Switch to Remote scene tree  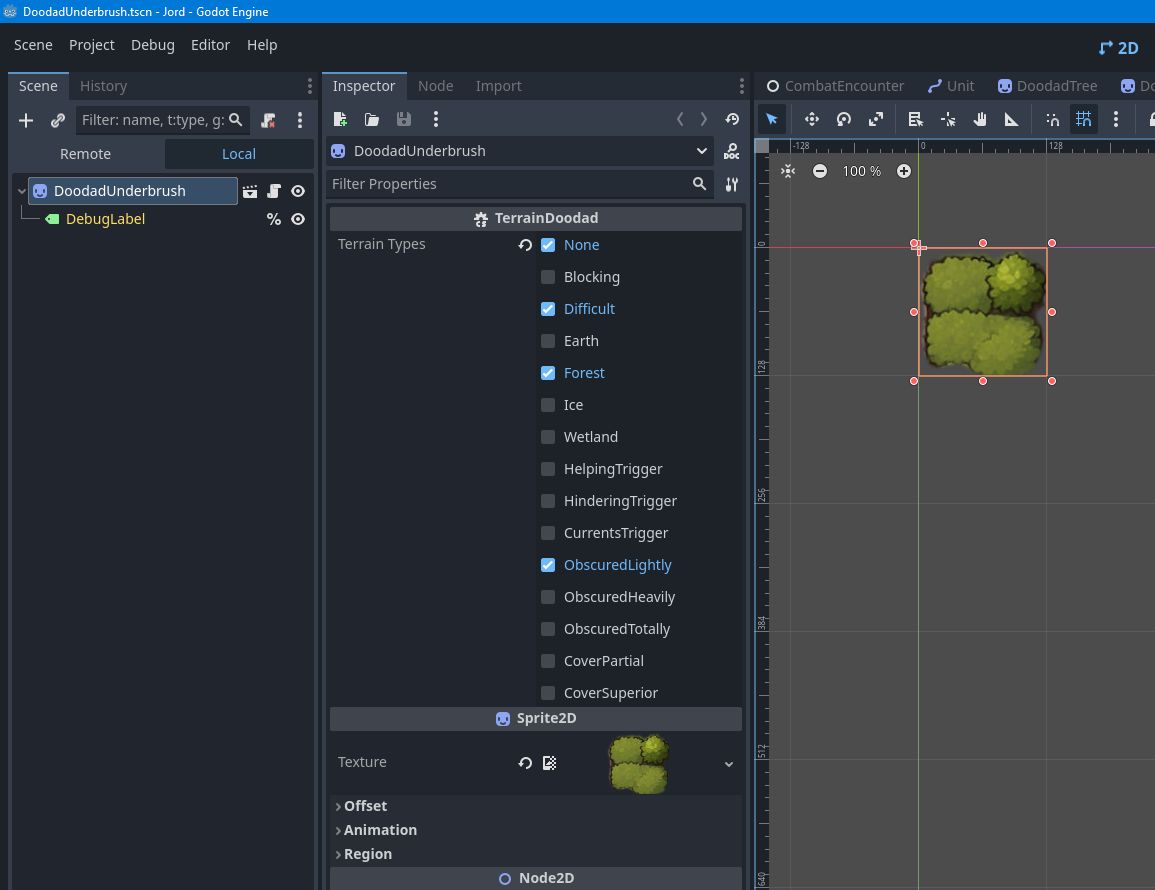85,155
